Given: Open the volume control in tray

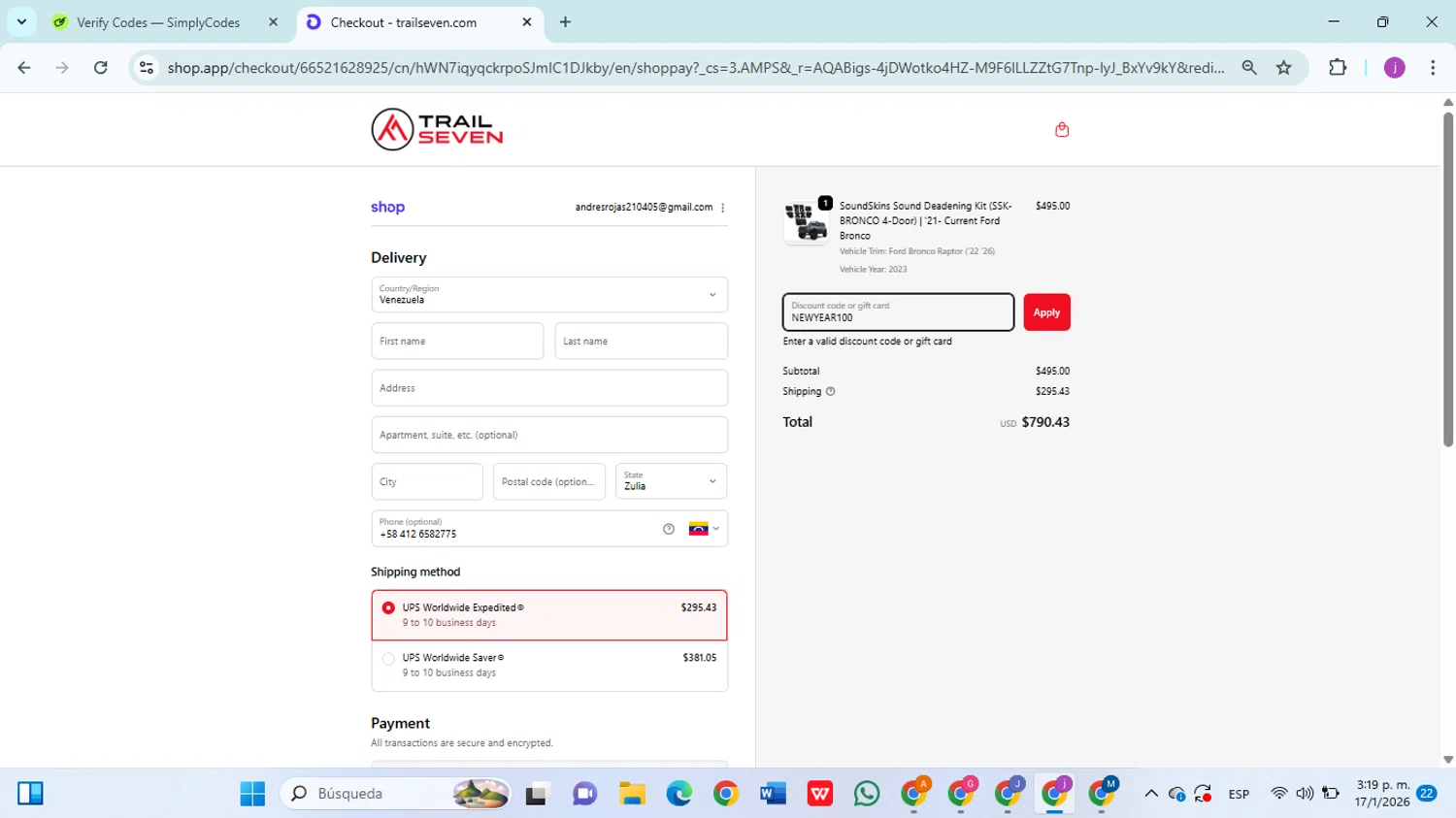Looking at the screenshot, I should click(1305, 794).
